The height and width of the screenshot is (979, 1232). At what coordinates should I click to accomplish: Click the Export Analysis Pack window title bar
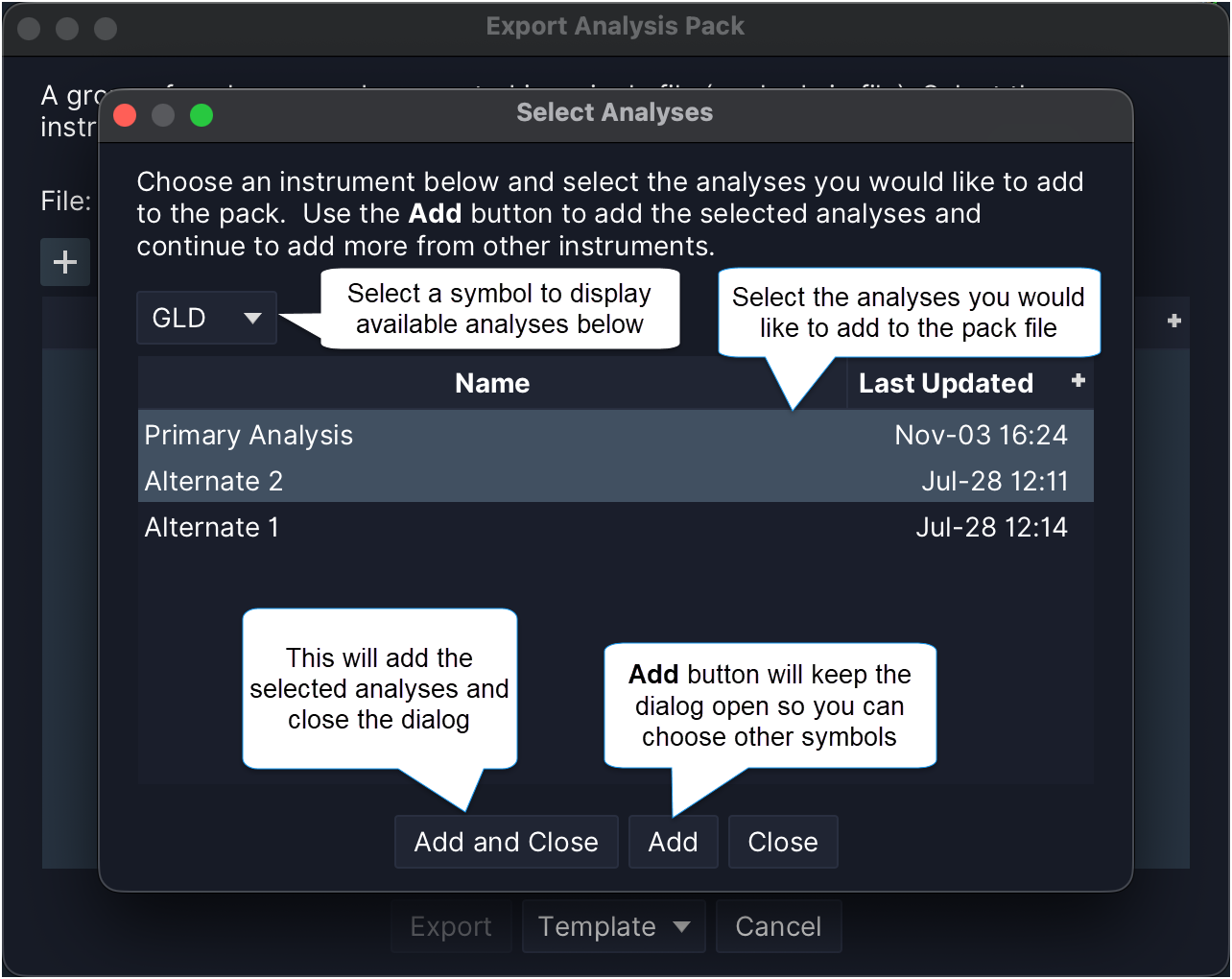614,27
